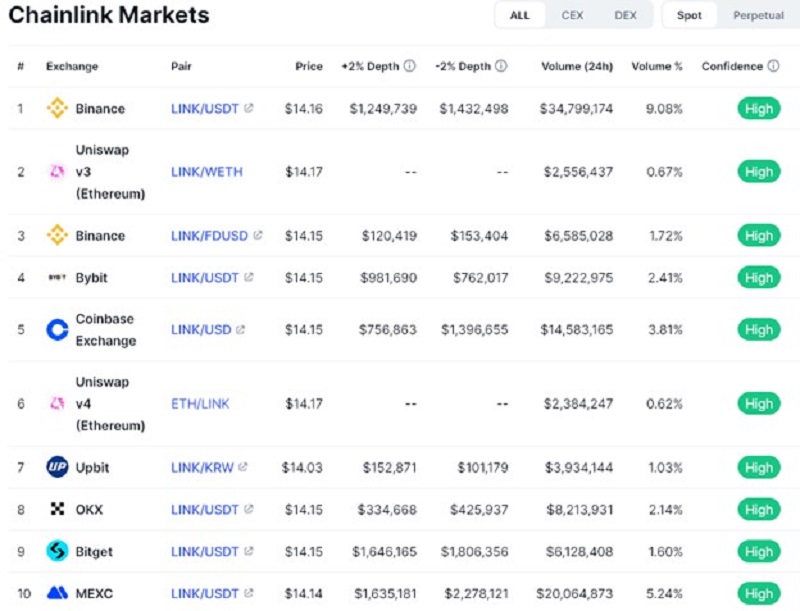Screen dimensions: 800x611
Task: Click external link icon beside LINK/FDUSD
Action: (258, 235)
